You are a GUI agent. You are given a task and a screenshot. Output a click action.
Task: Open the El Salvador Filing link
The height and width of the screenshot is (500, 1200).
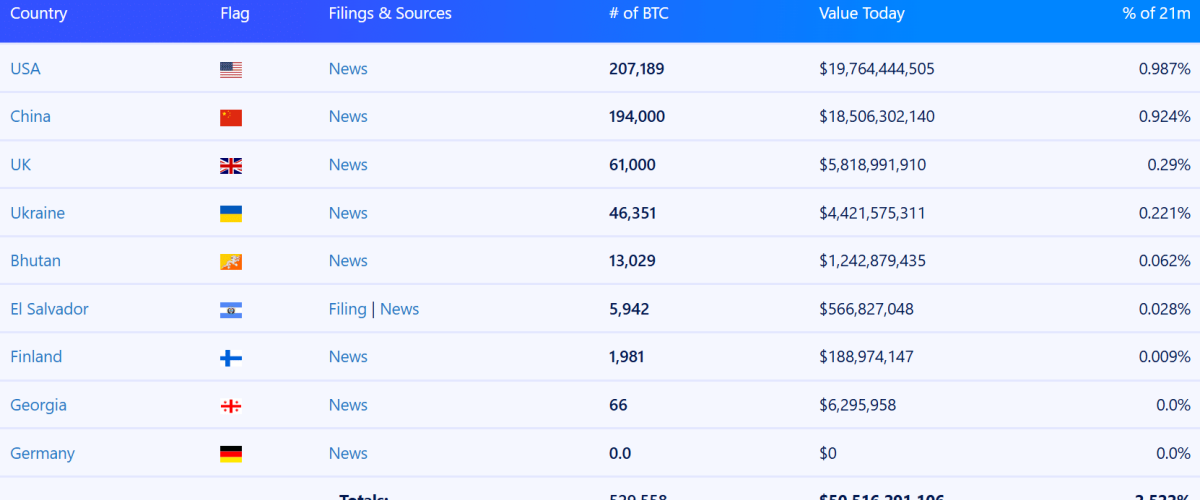coord(347,309)
